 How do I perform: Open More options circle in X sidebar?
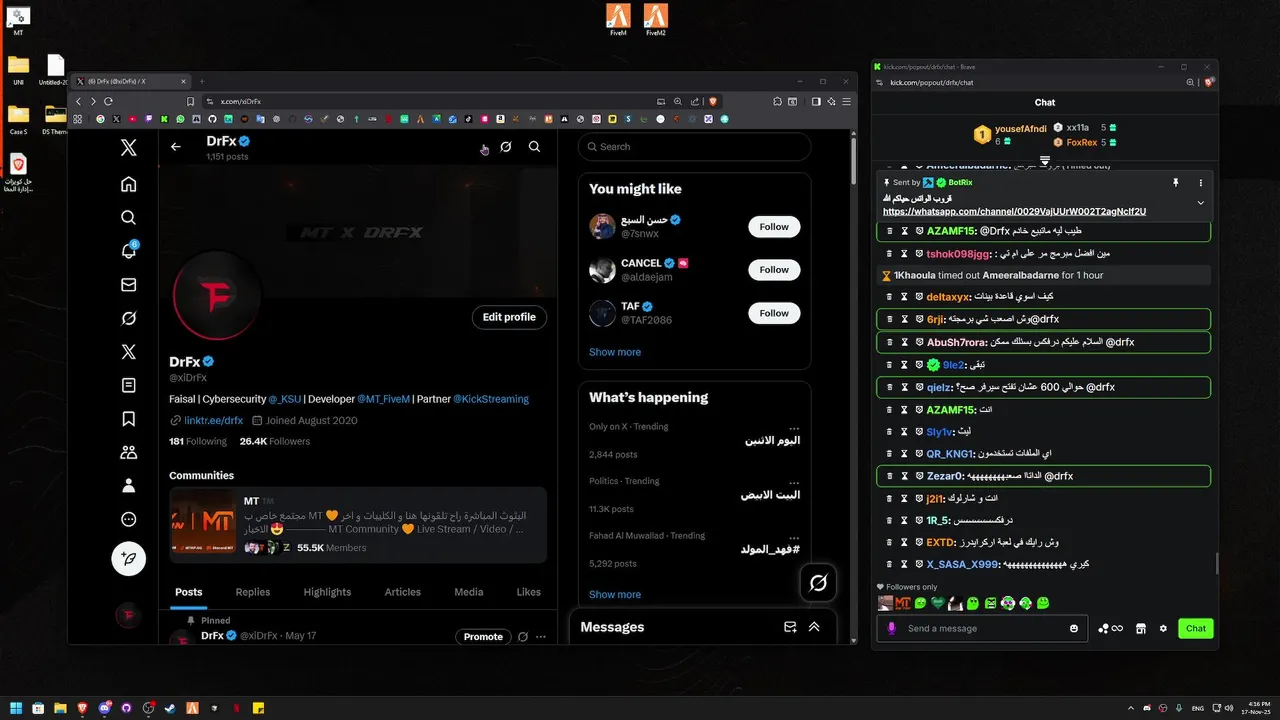pos(128,519)
